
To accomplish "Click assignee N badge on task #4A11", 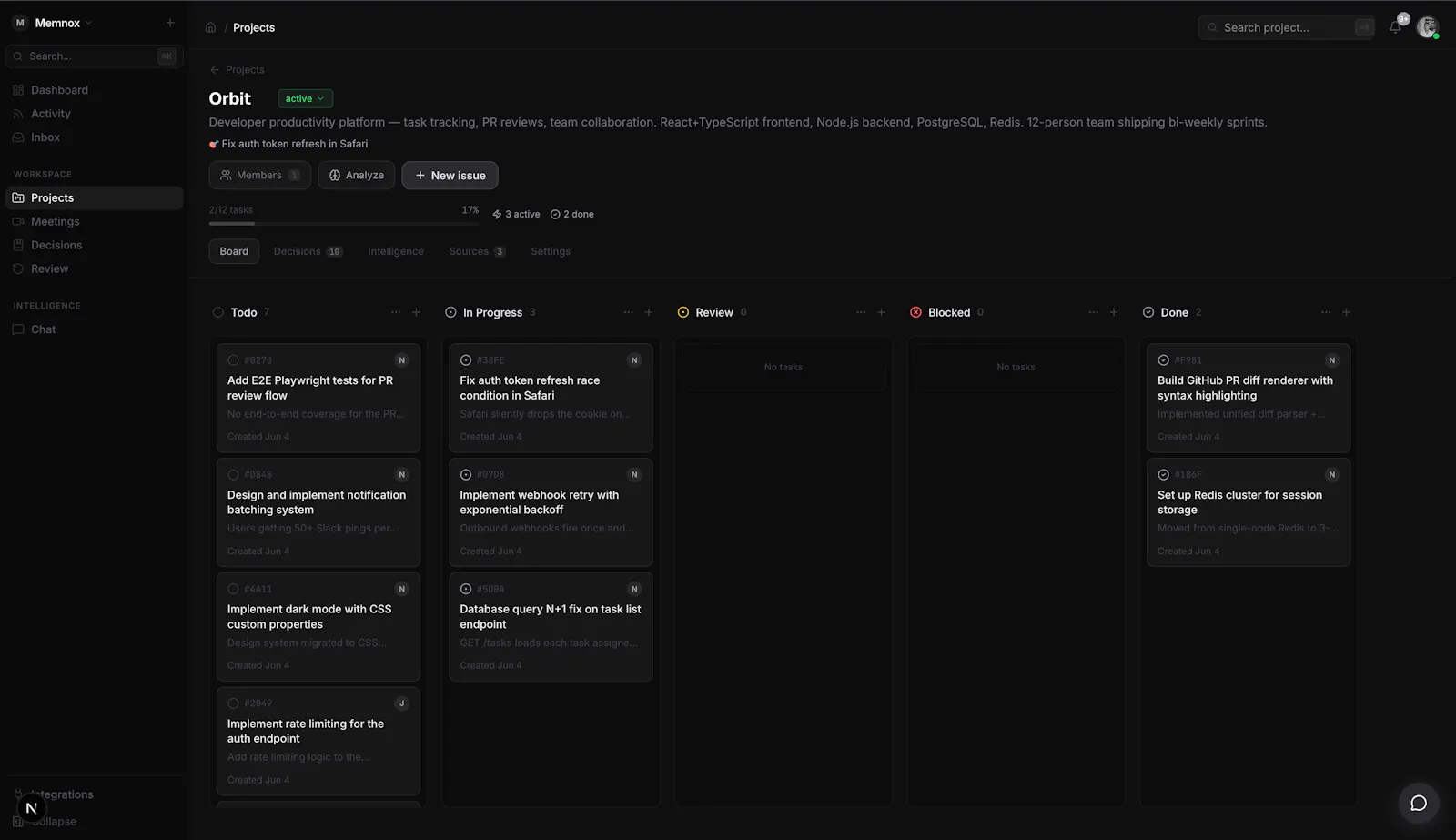I will (x=402, y=589).
